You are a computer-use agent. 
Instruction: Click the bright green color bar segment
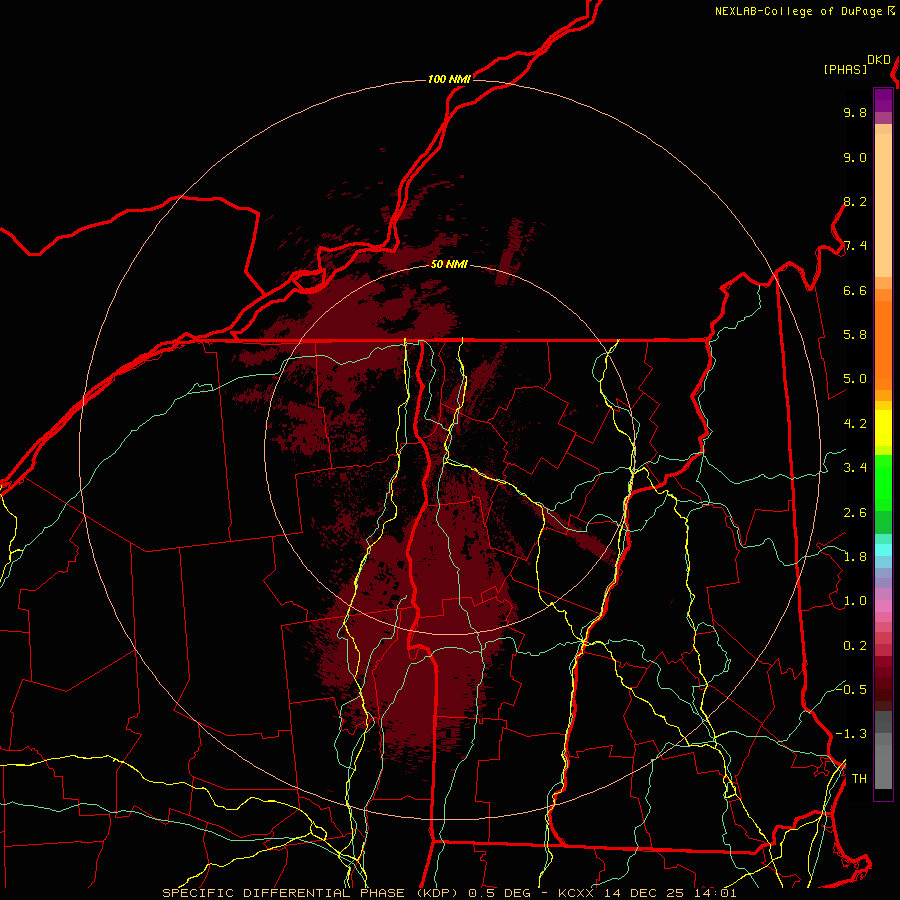(883, 482)
